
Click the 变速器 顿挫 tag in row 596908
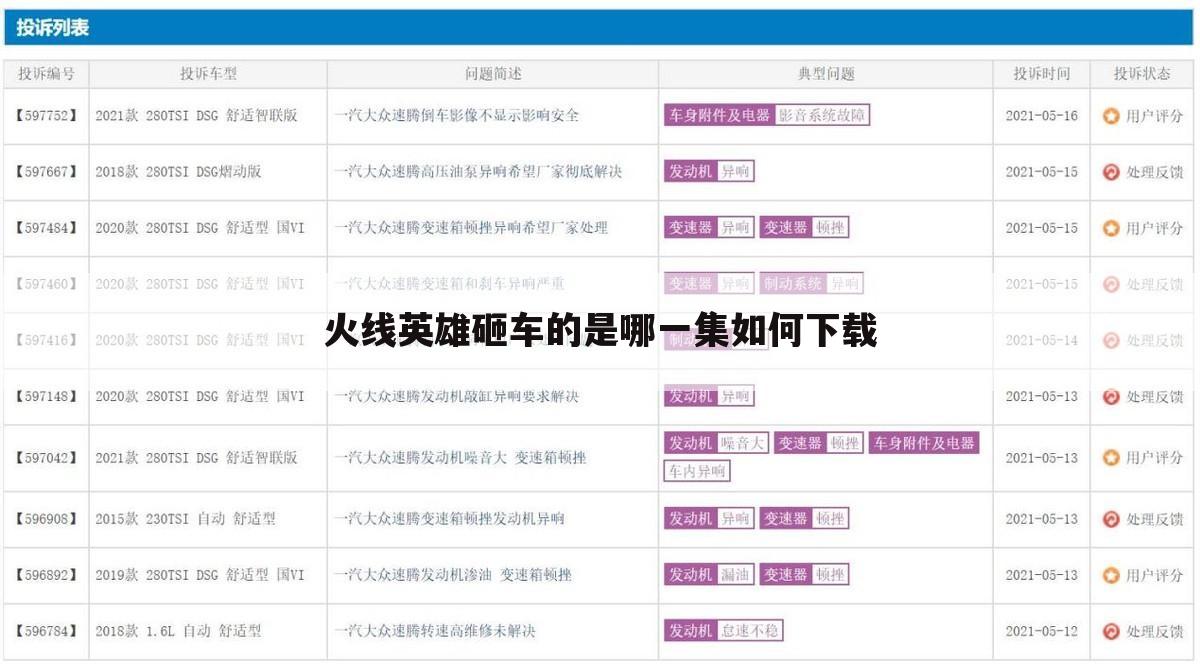[x=804, y=519]
